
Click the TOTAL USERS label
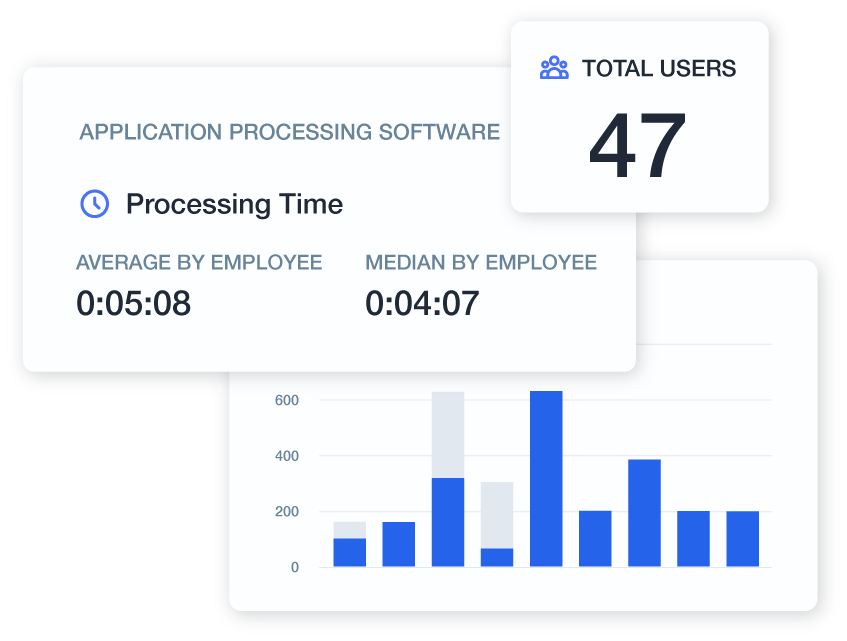(659, 69)
